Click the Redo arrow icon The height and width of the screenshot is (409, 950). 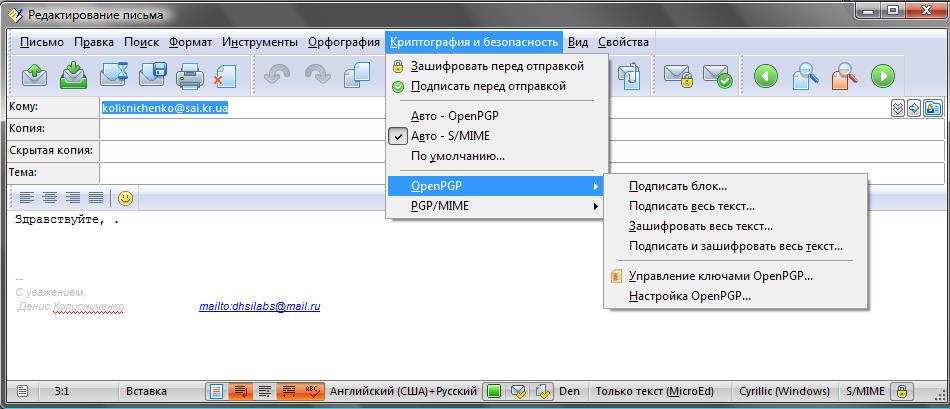click(317, 75)
